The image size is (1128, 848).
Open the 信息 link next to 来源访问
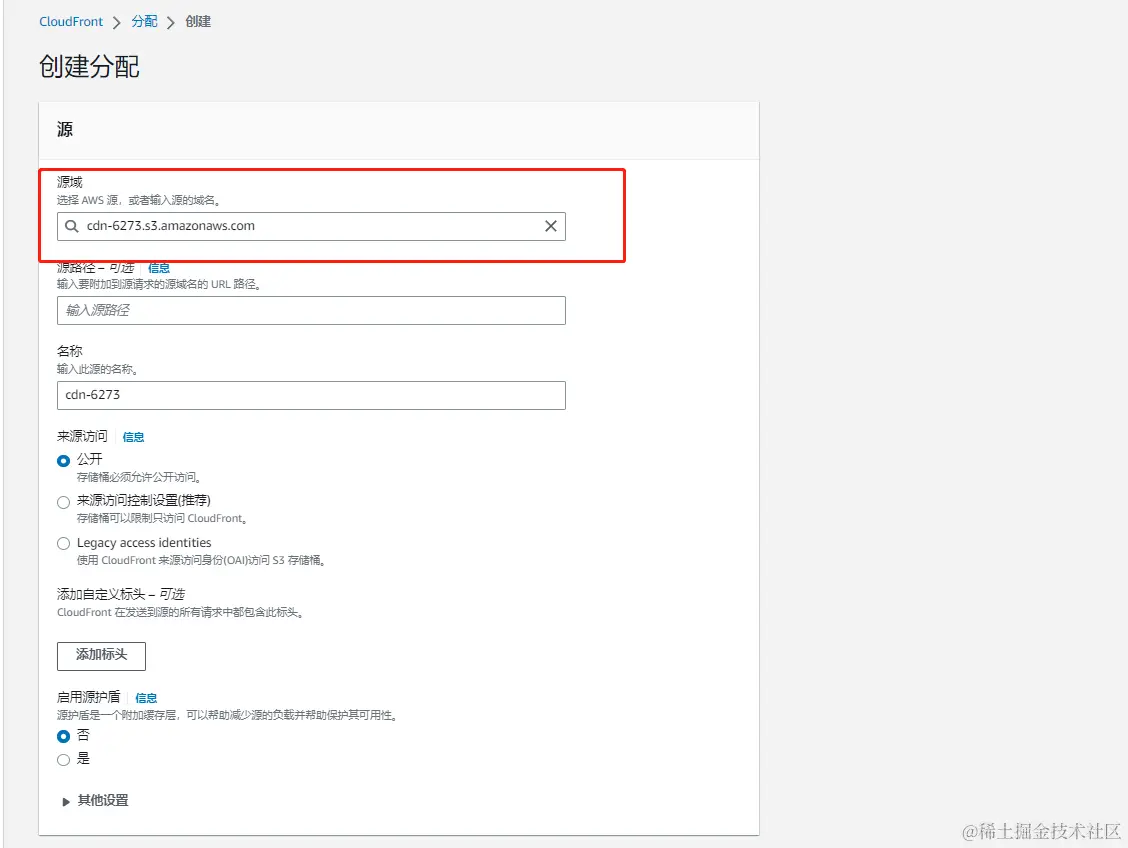[133, 437]
